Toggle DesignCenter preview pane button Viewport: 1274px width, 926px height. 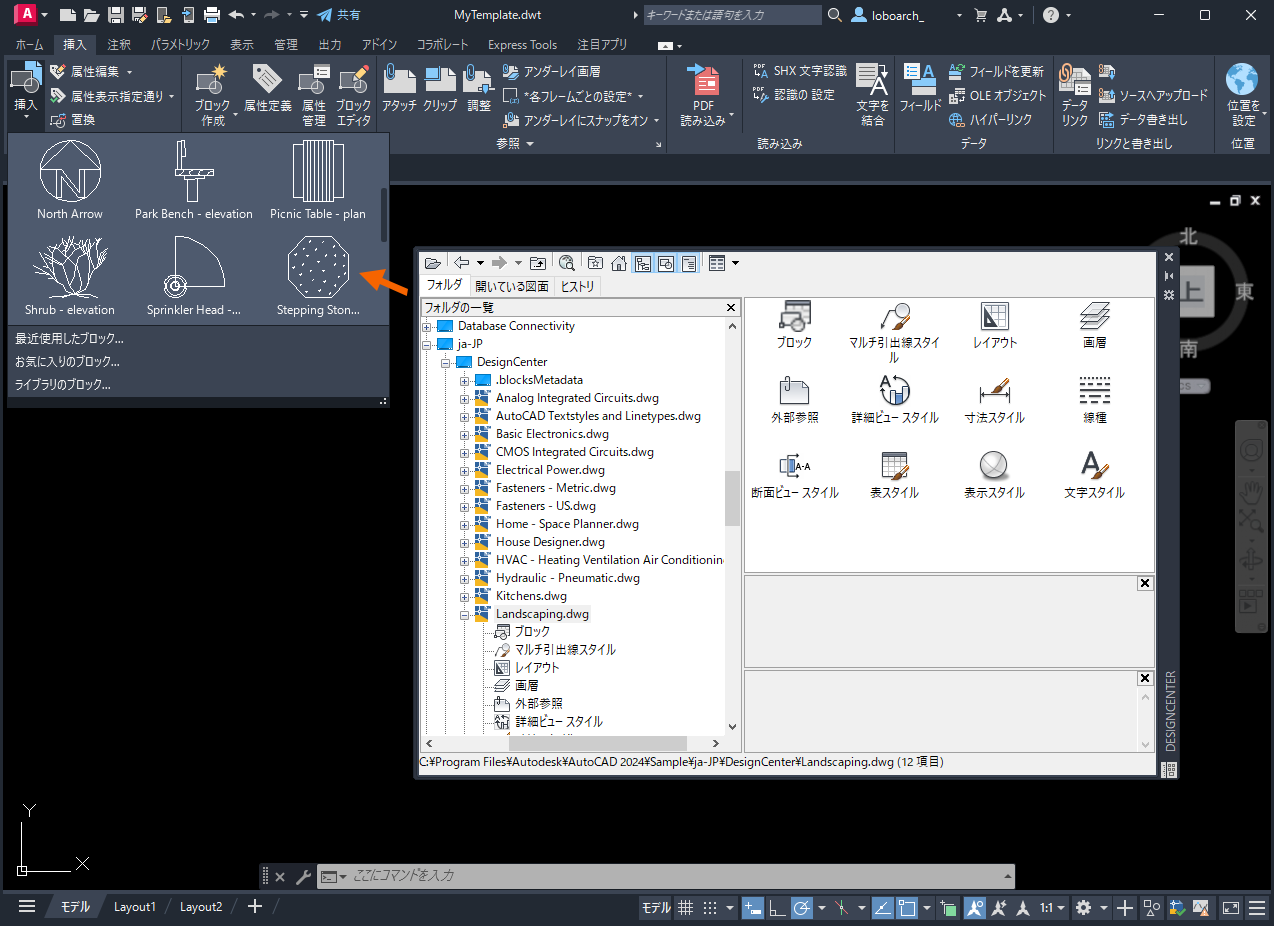(666, 263)
